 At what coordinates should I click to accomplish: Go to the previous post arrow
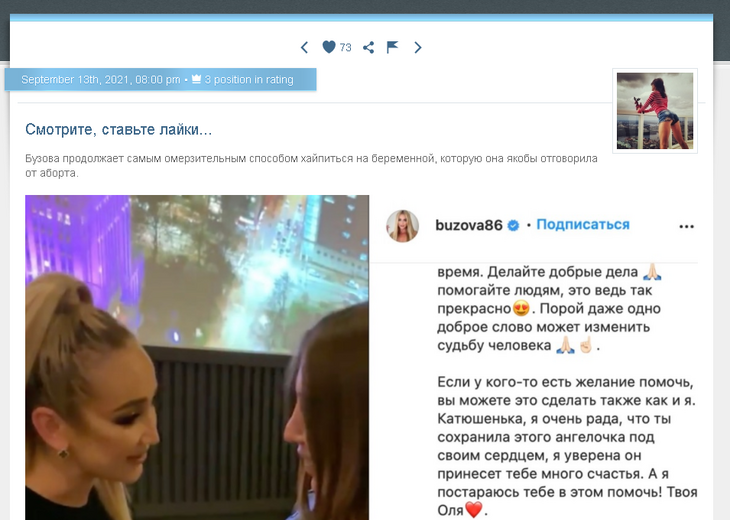pyautogui.click(x=305, y=47)
